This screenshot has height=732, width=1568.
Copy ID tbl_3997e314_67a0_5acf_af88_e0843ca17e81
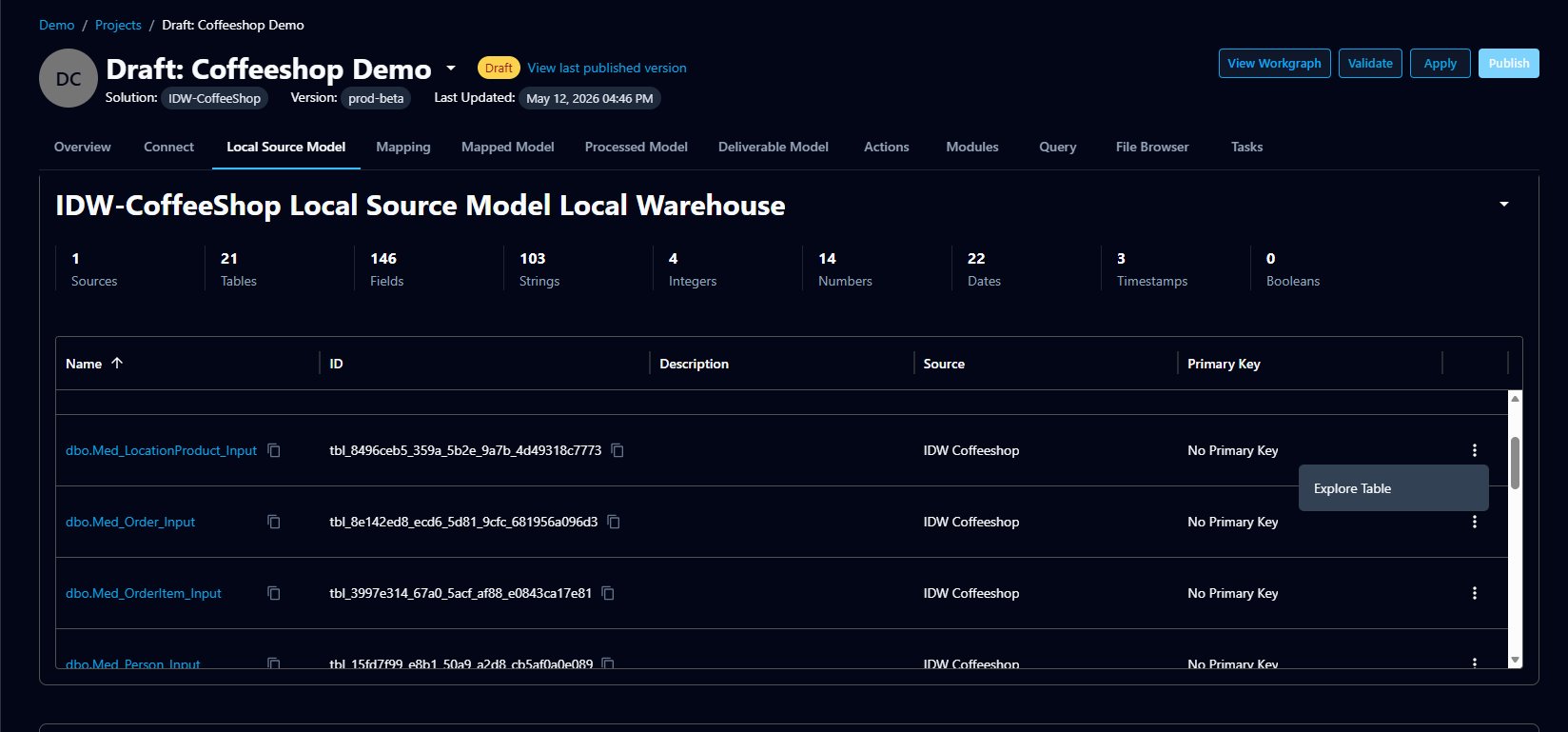(x=608, y=593)
